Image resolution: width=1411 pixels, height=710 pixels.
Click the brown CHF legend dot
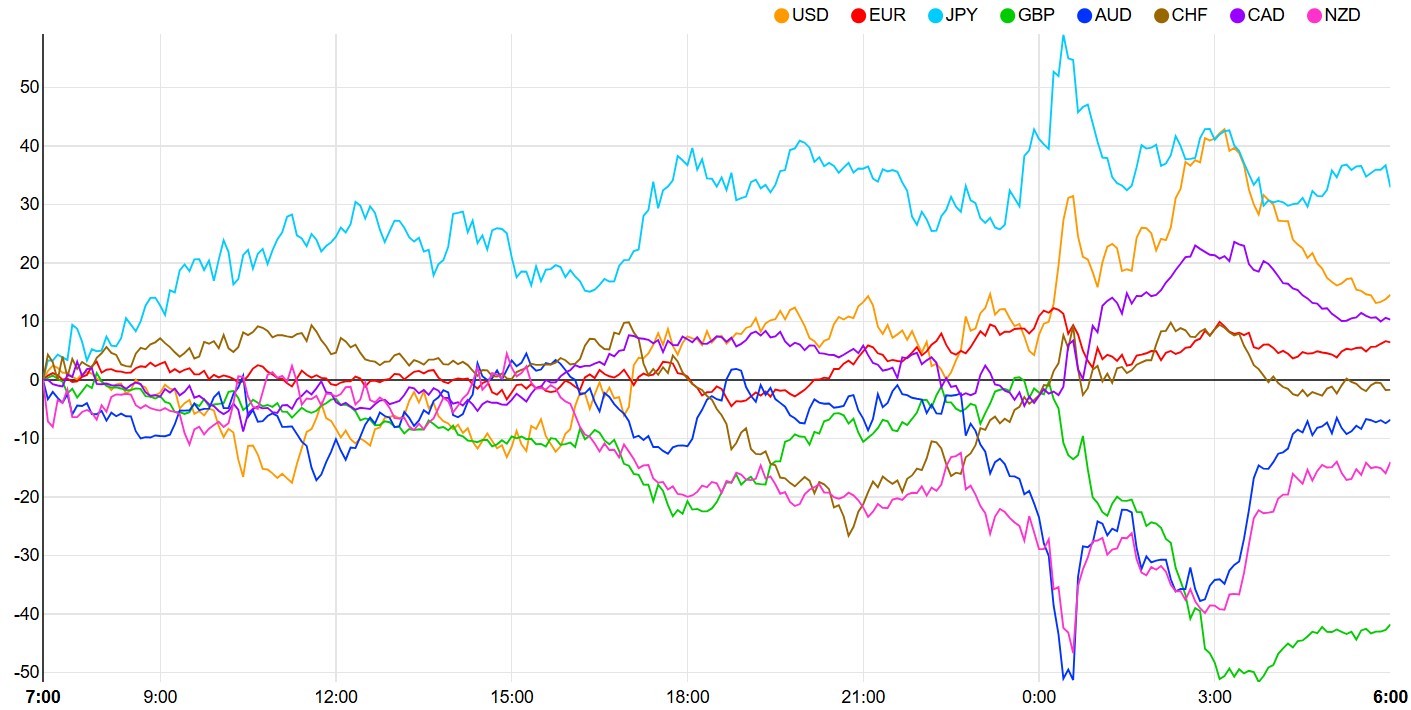click(x=1161, y=15)
